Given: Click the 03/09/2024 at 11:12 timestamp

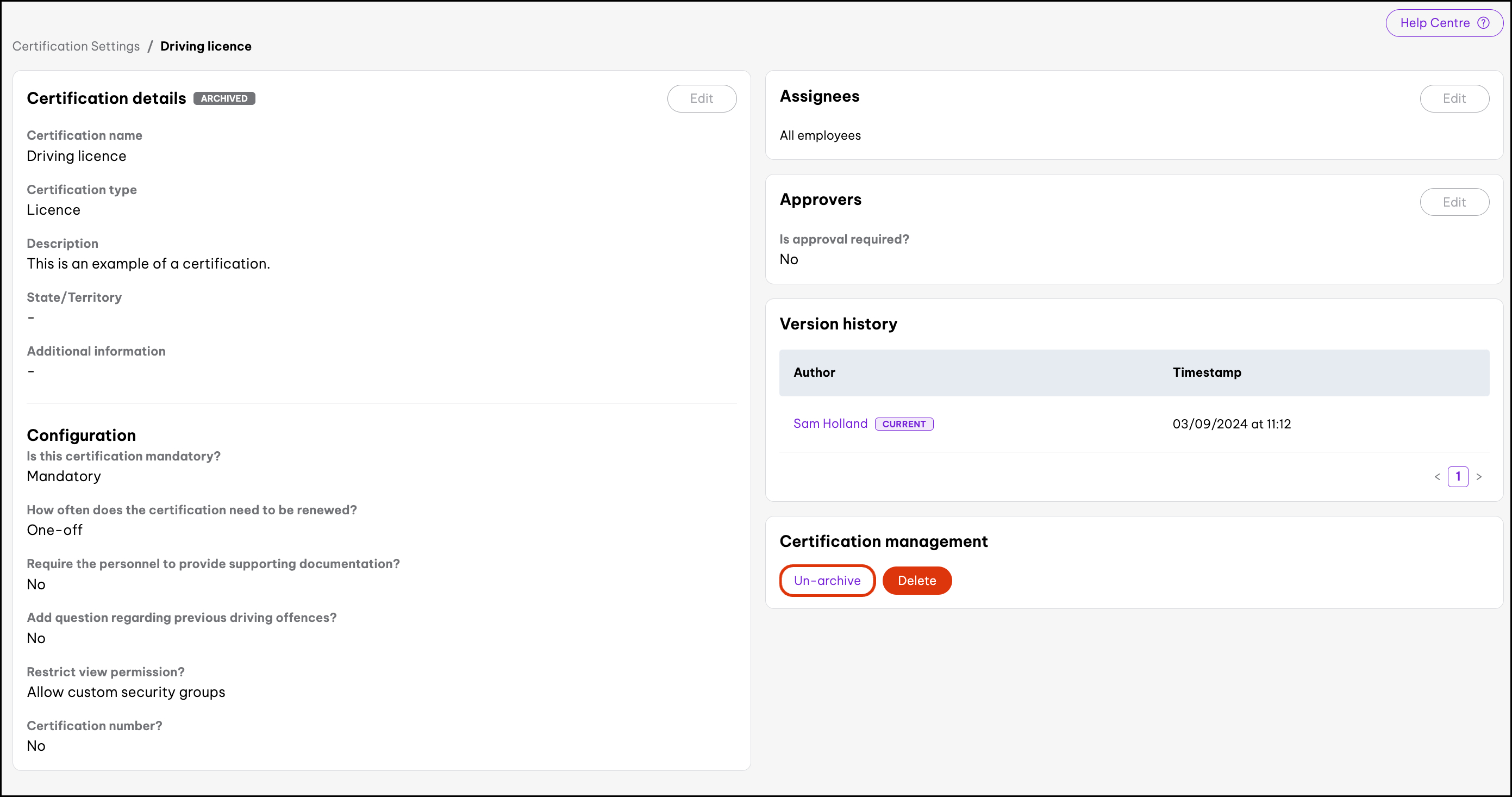Looking at the screenshot, I should (x=1231, y=424).
